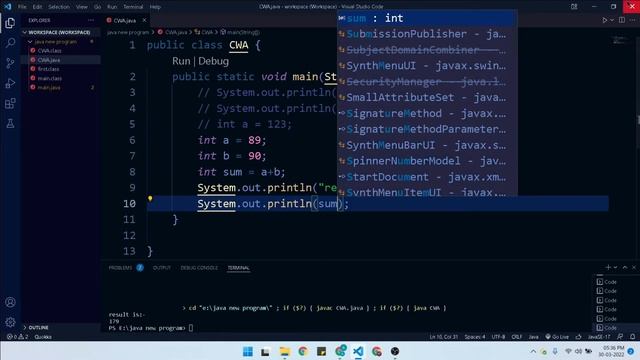Image resolution: width=640 pixels, height=360 pixels.
Task: Close the CWA.java editor tab
Action: coord(144,20)
